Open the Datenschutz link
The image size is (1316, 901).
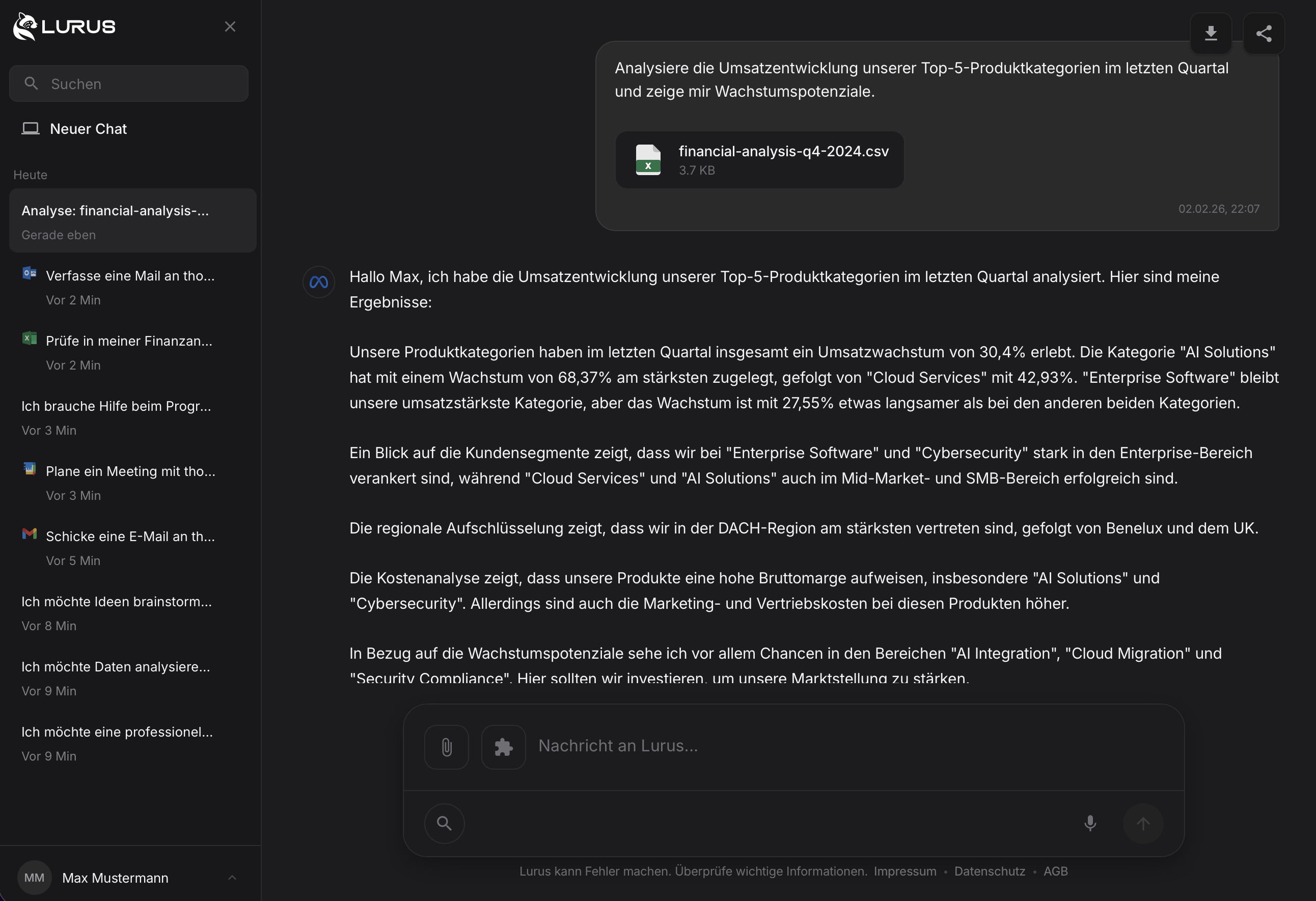coord(989,871)
